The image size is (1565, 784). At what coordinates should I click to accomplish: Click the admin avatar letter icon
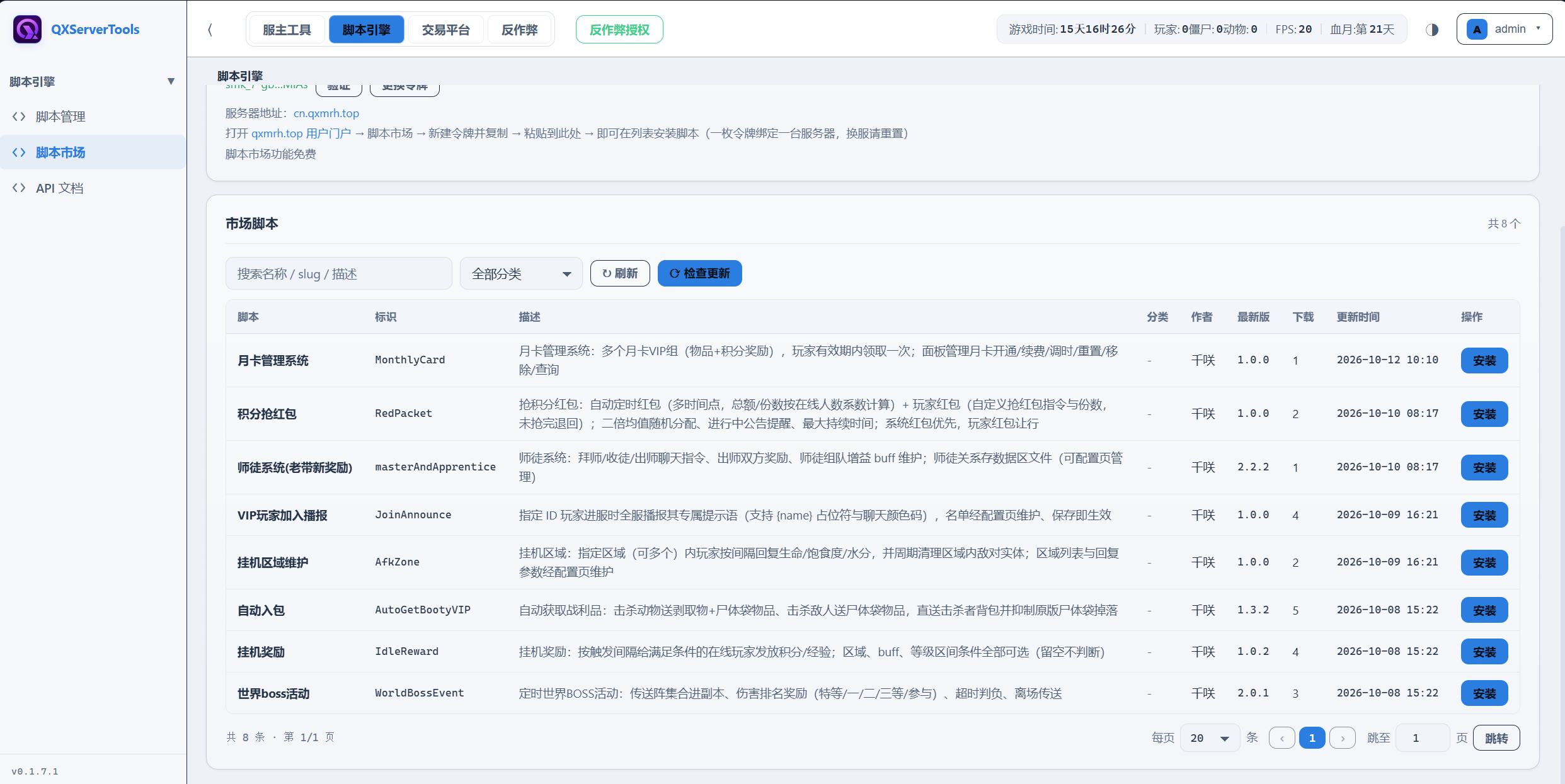coord(1477,30)
